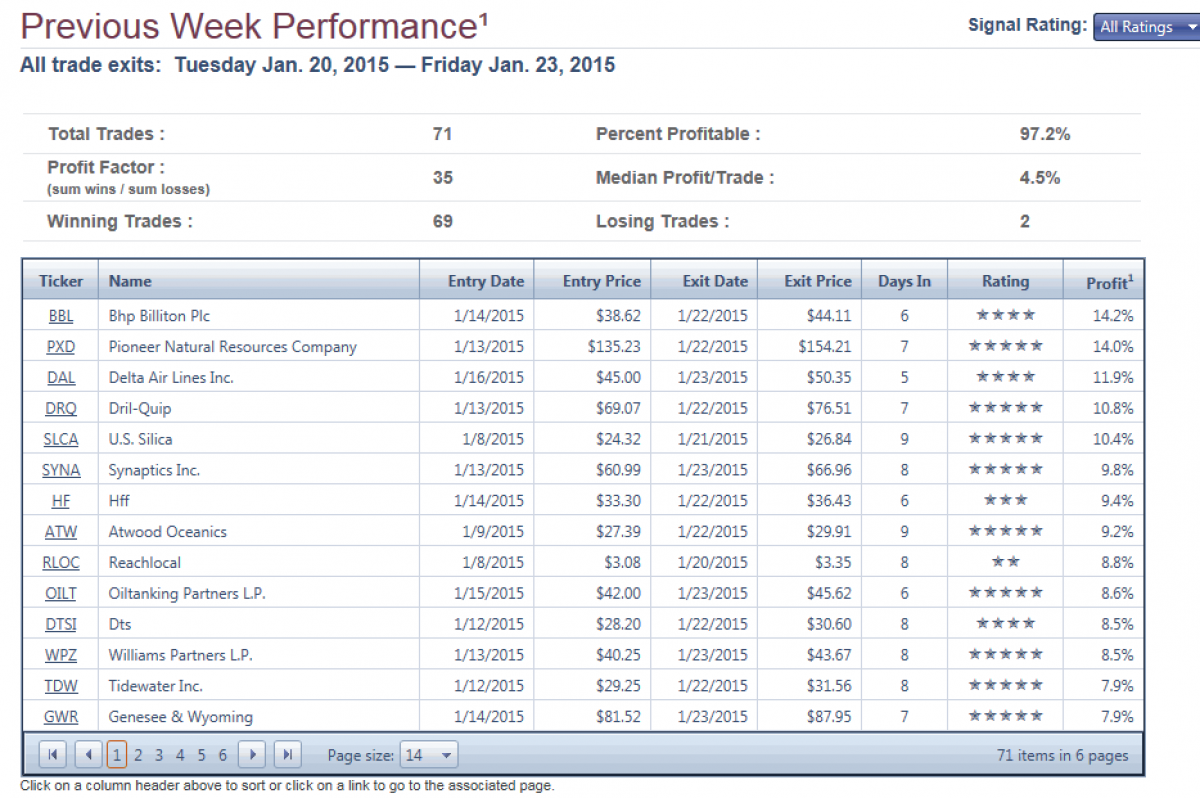The height and width of the screenshot is (798, 1200).
Task: Sort by Rating column header
Action: [1004, 281]
